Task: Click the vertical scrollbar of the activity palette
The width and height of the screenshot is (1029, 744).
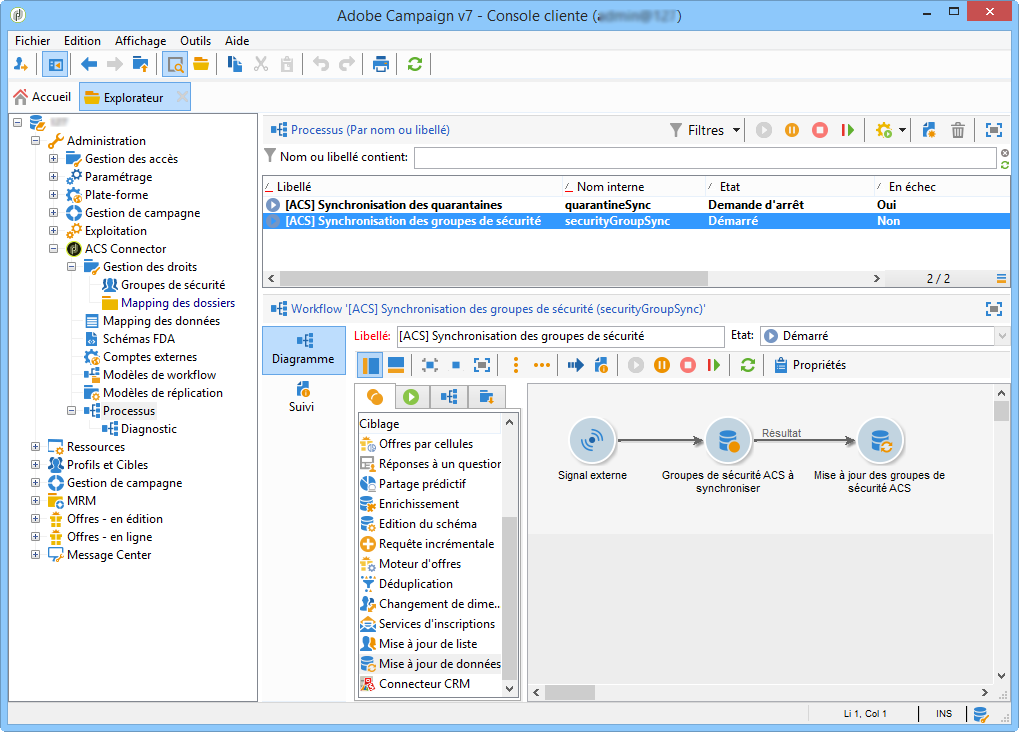Action: point(509,598)
